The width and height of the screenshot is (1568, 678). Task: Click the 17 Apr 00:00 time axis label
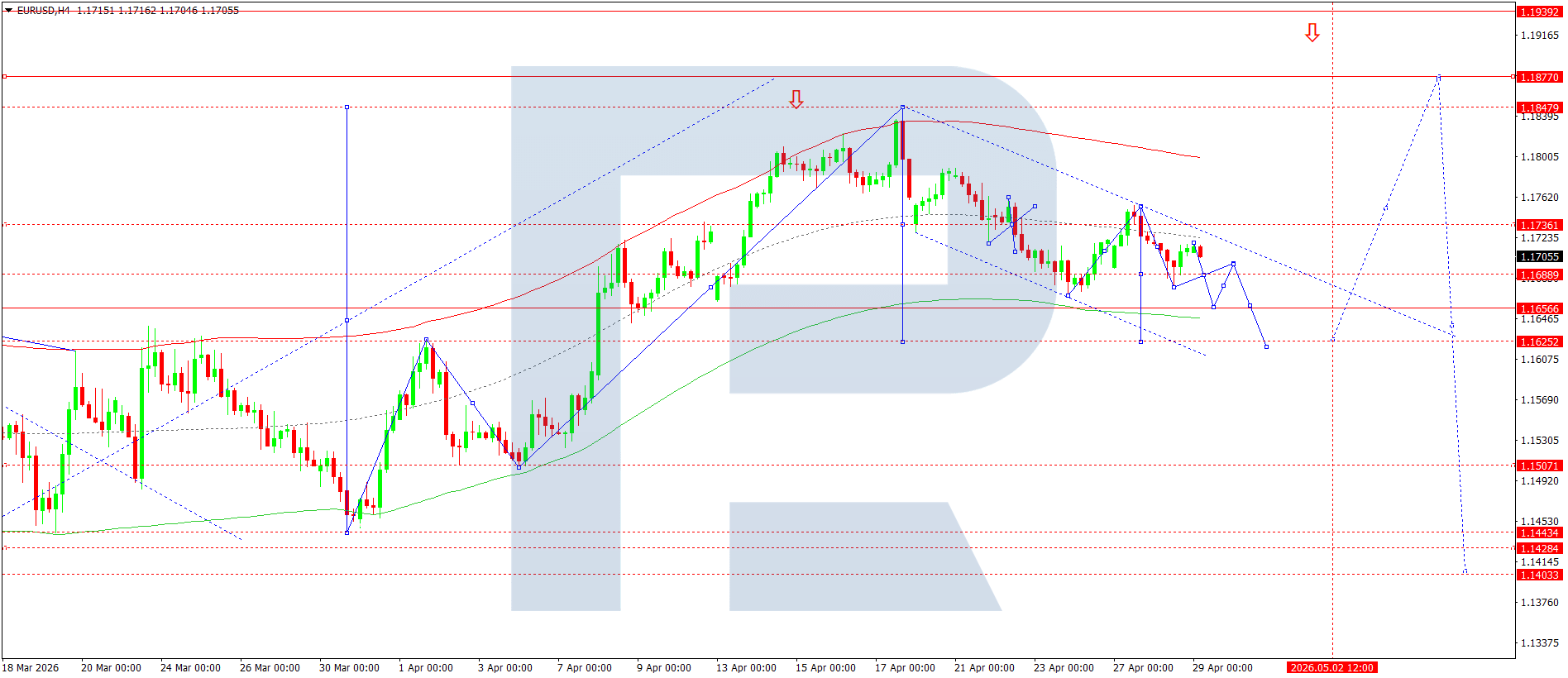[905, 667]
